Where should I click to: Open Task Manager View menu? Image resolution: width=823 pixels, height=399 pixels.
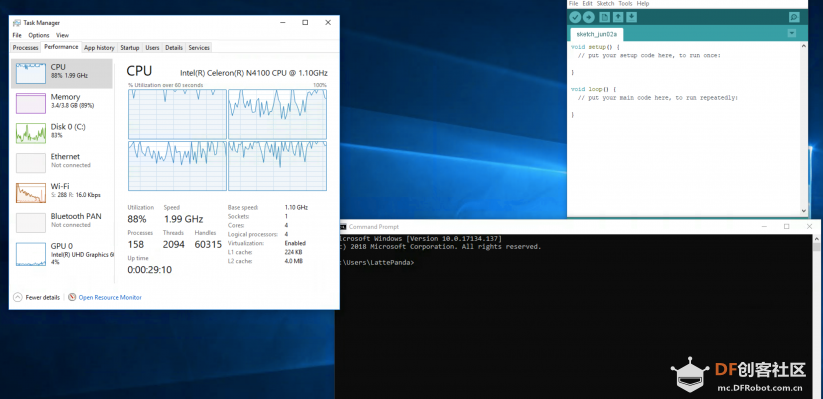coord(62,35)
